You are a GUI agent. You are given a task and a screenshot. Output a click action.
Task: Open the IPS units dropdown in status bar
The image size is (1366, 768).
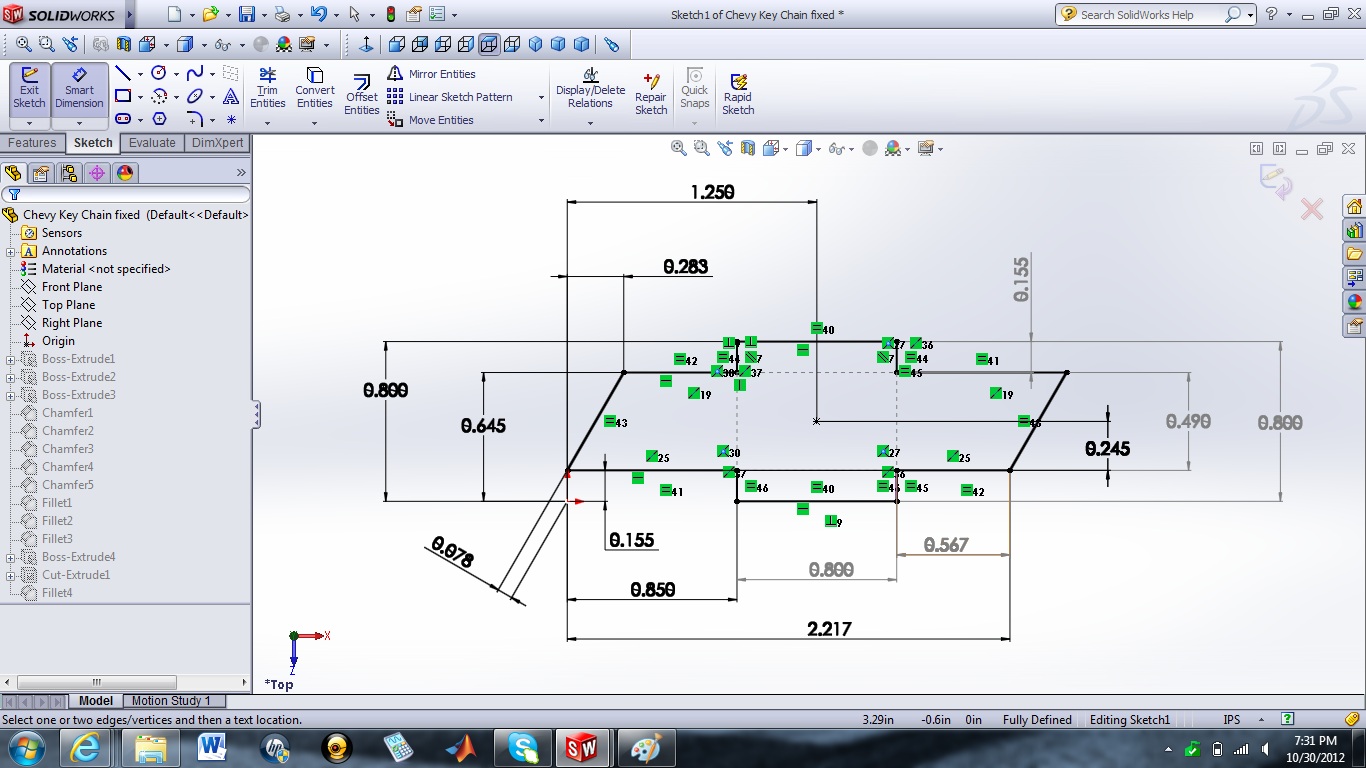tap(1262, 719)
